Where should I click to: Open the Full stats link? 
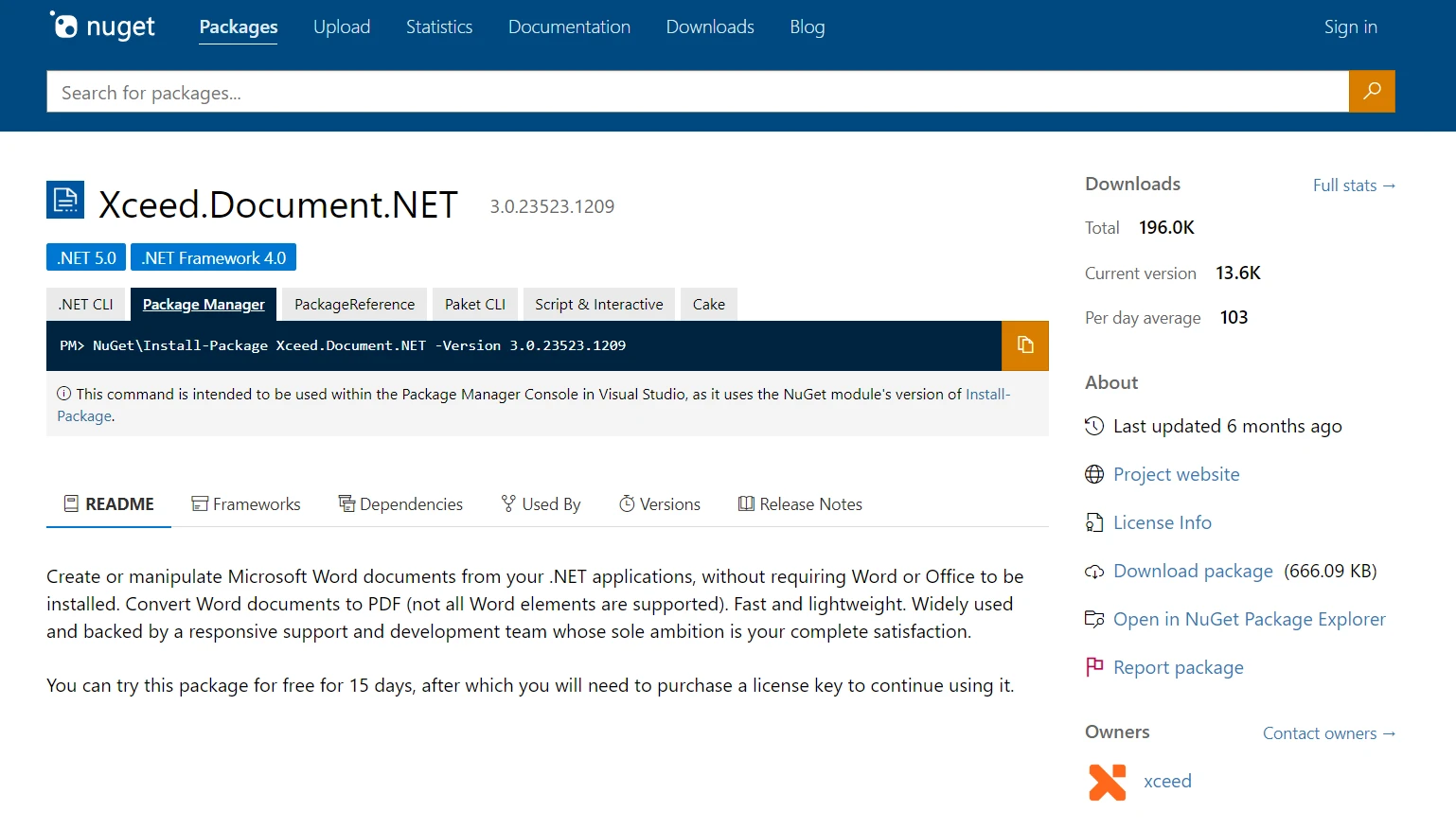(1354, 185)
